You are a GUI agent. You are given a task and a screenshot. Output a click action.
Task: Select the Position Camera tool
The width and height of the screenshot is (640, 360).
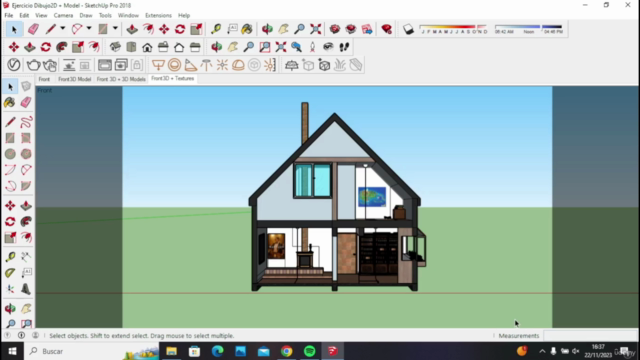pos(313,47)
